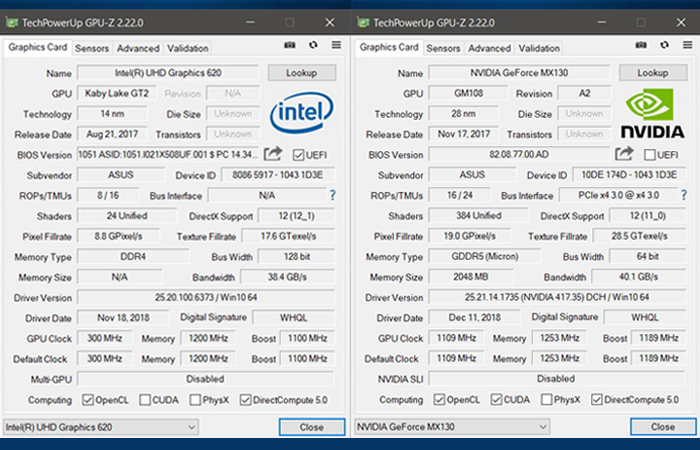Toggle CUDA checkbox in NVIDIA window
The width and height of the screenshot is (700, 450).
point(496,400)
